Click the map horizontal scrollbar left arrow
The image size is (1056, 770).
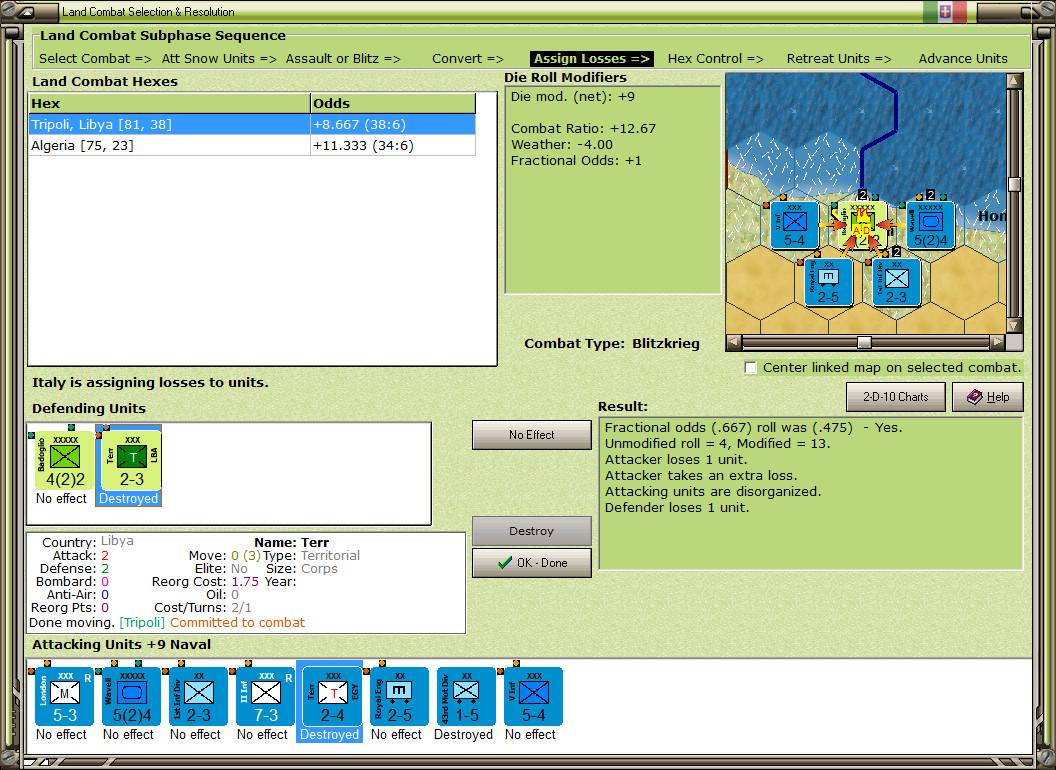pyautogui.click(x=734, y=342)
